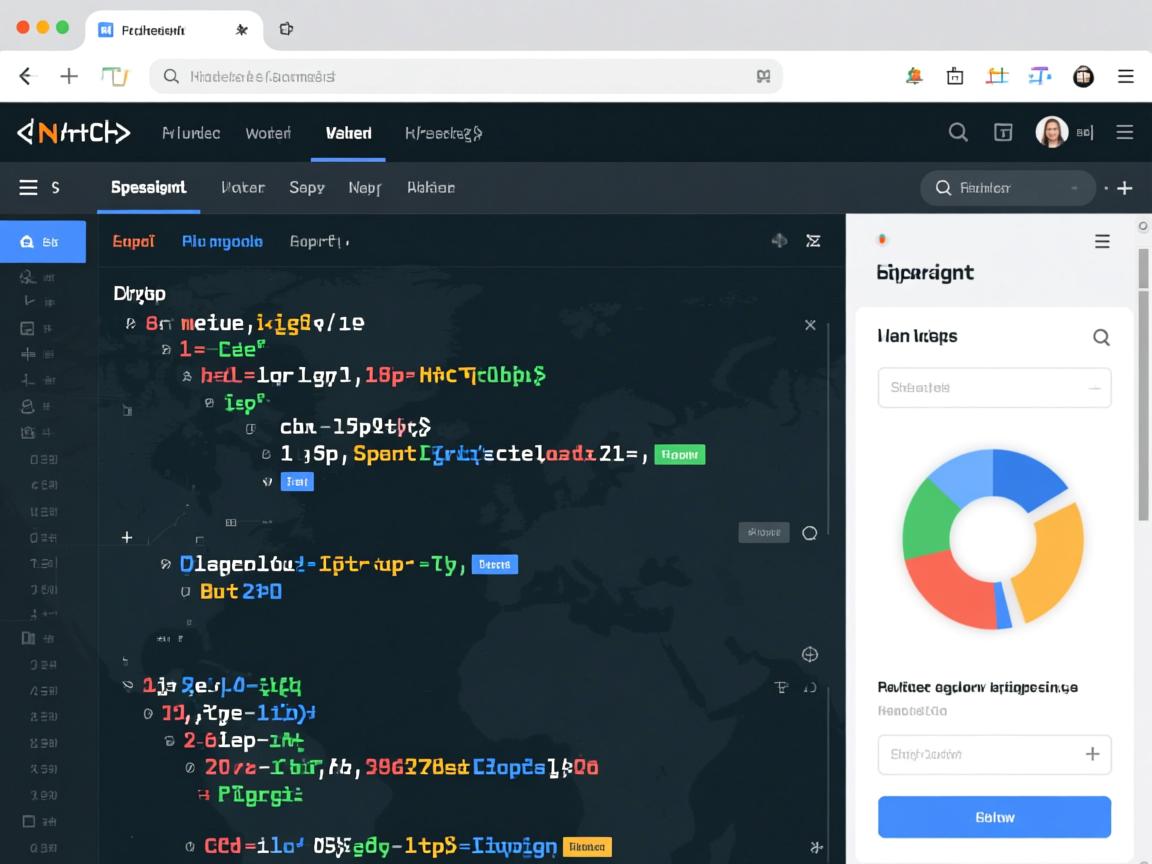Click the plus icon beside the toolbar search
Image resolution: width=1152 pixels, height=864 pixels.
1125,188
